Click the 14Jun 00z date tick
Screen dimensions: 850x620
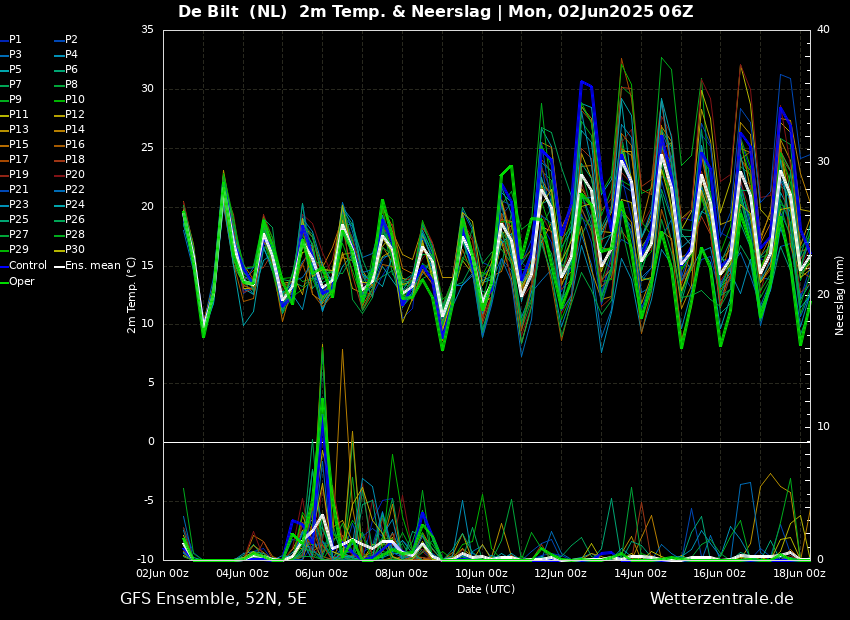pos(640,573)
